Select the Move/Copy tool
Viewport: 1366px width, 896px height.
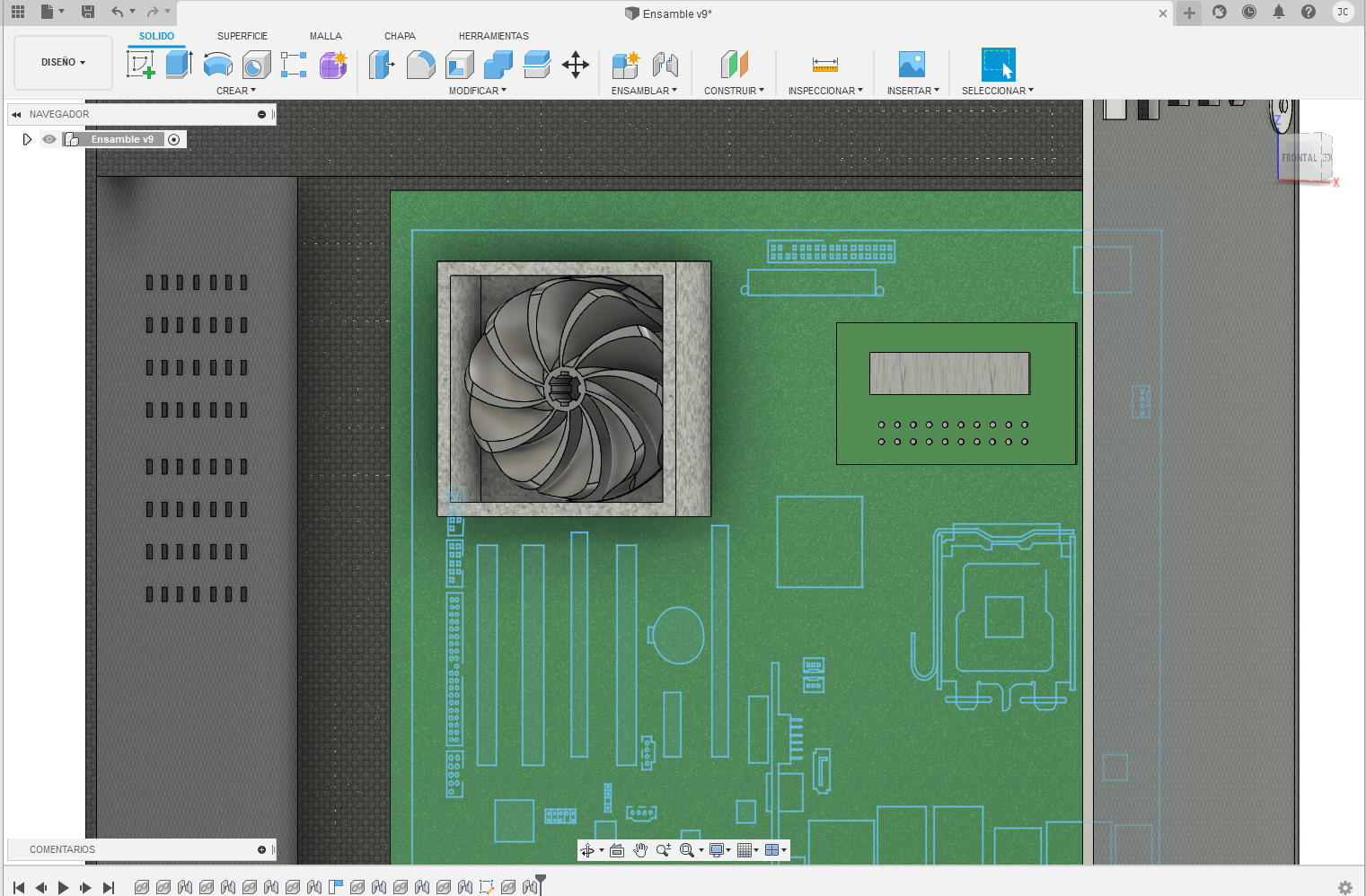coord(576,65)
